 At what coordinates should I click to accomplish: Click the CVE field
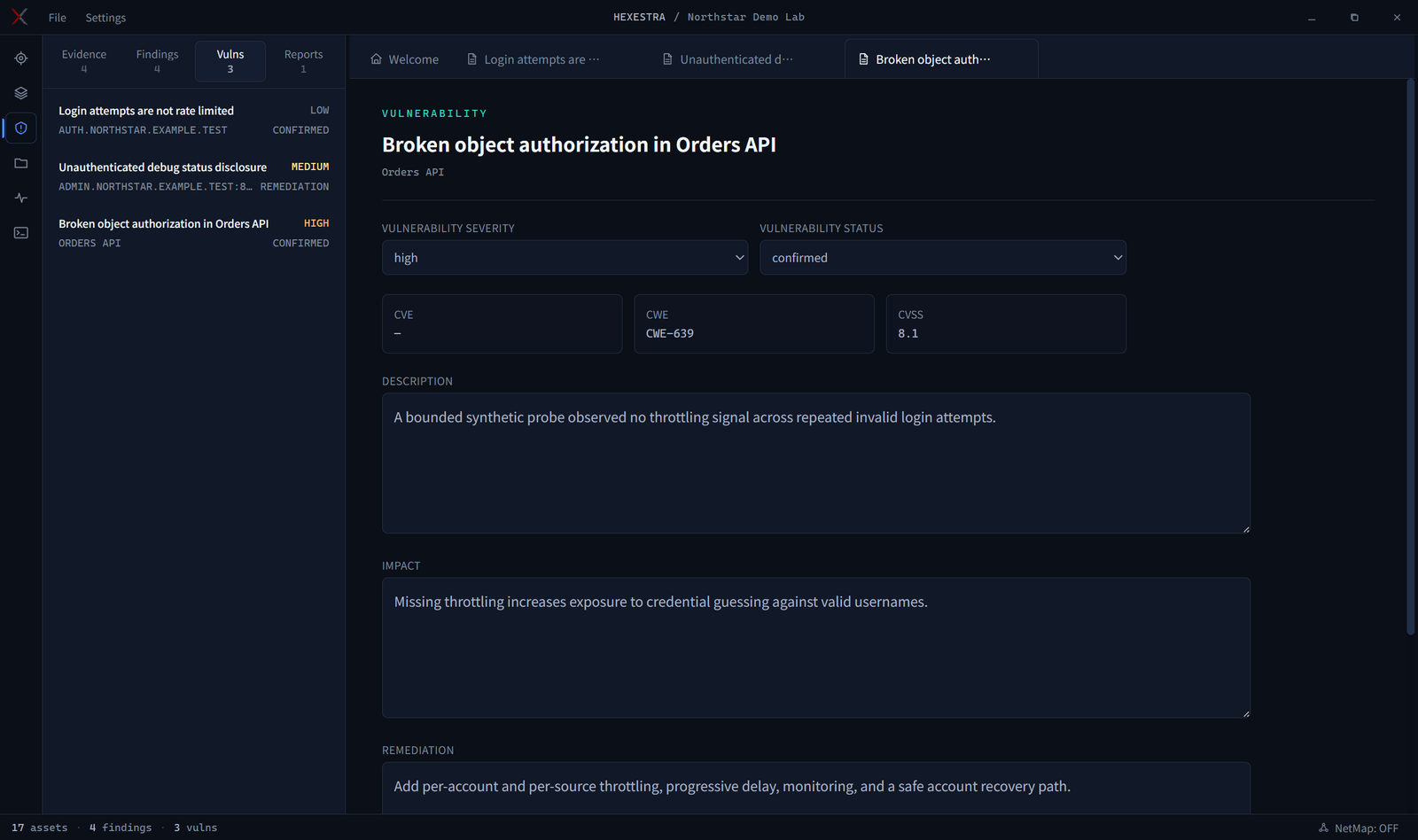(x=502, y=324)
